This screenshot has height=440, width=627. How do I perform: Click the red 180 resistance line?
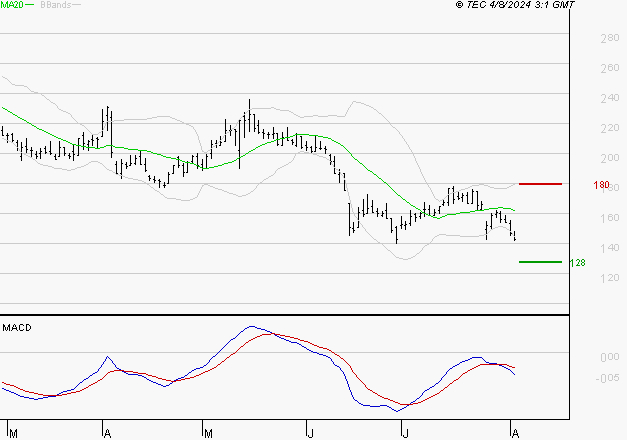[x=540, y=184]
